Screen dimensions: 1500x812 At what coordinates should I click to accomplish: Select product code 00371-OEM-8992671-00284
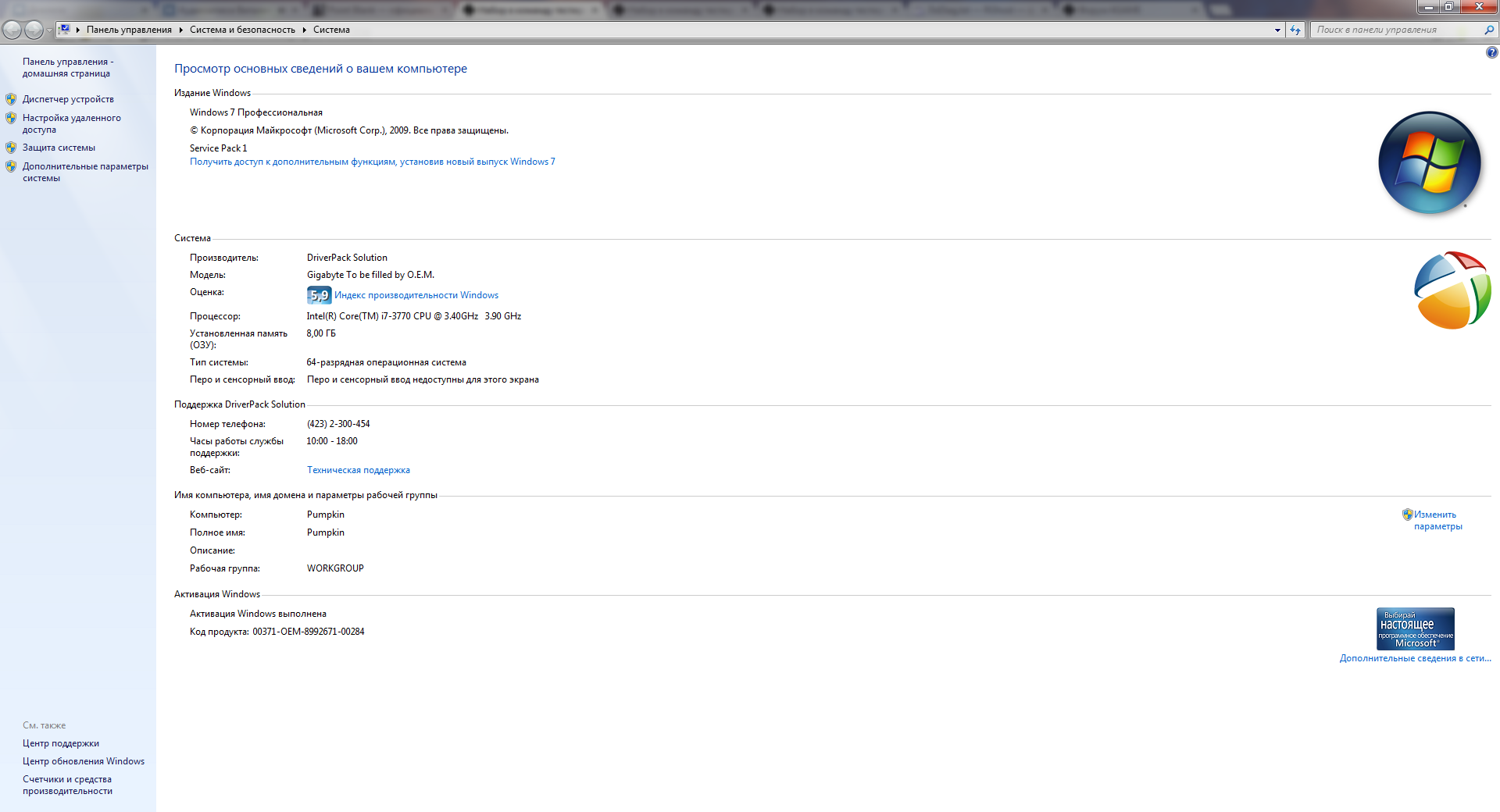[309, 632]
